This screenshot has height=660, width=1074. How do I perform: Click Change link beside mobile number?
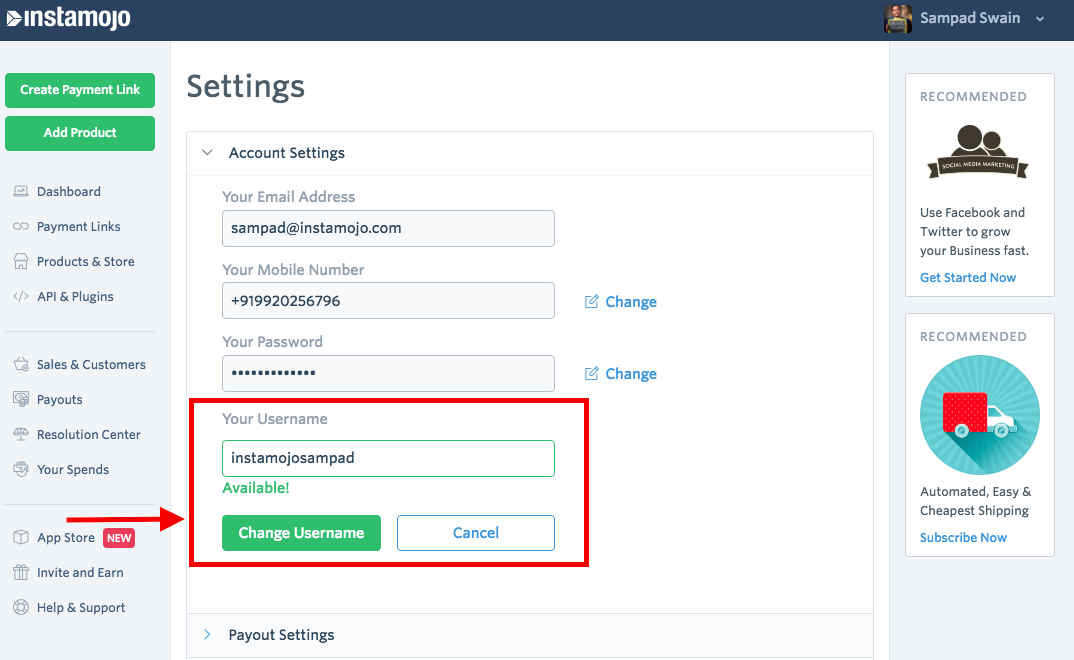[x=630, y=302]
